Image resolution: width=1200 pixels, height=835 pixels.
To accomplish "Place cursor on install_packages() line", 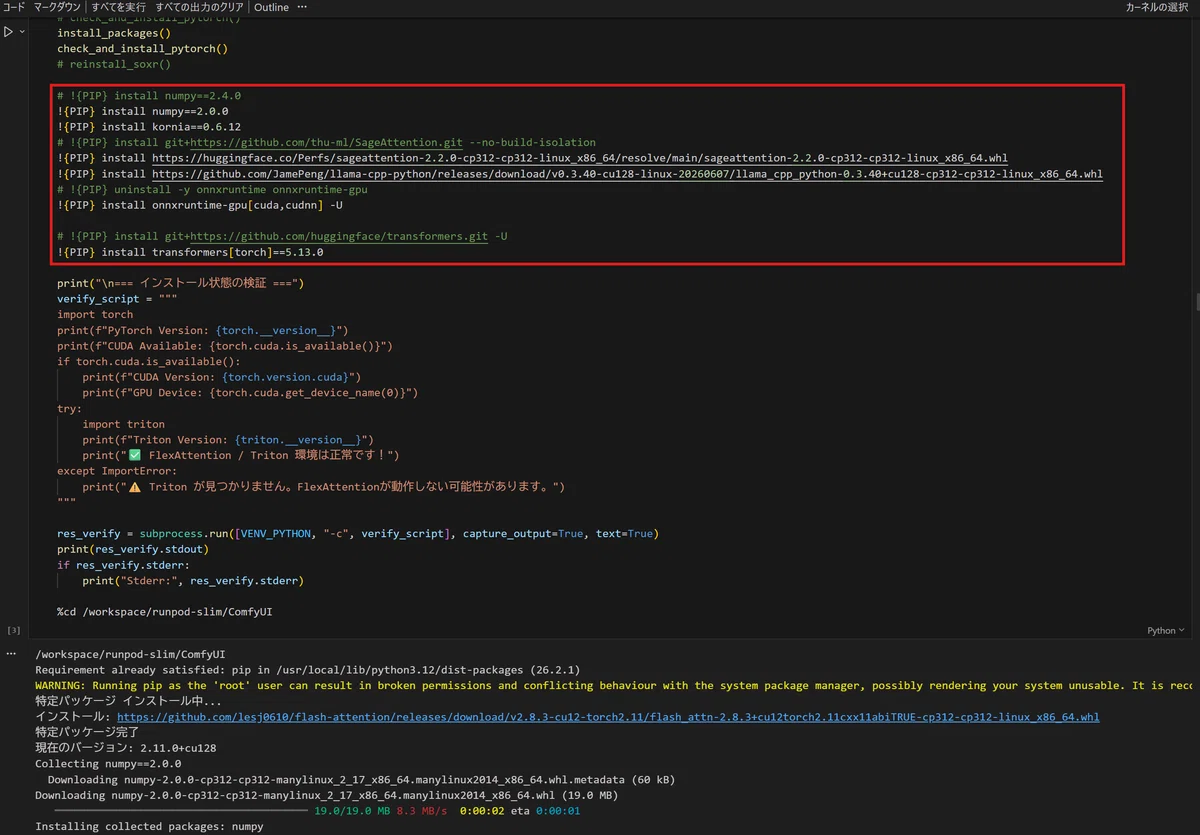I will [x=114, y=33].
